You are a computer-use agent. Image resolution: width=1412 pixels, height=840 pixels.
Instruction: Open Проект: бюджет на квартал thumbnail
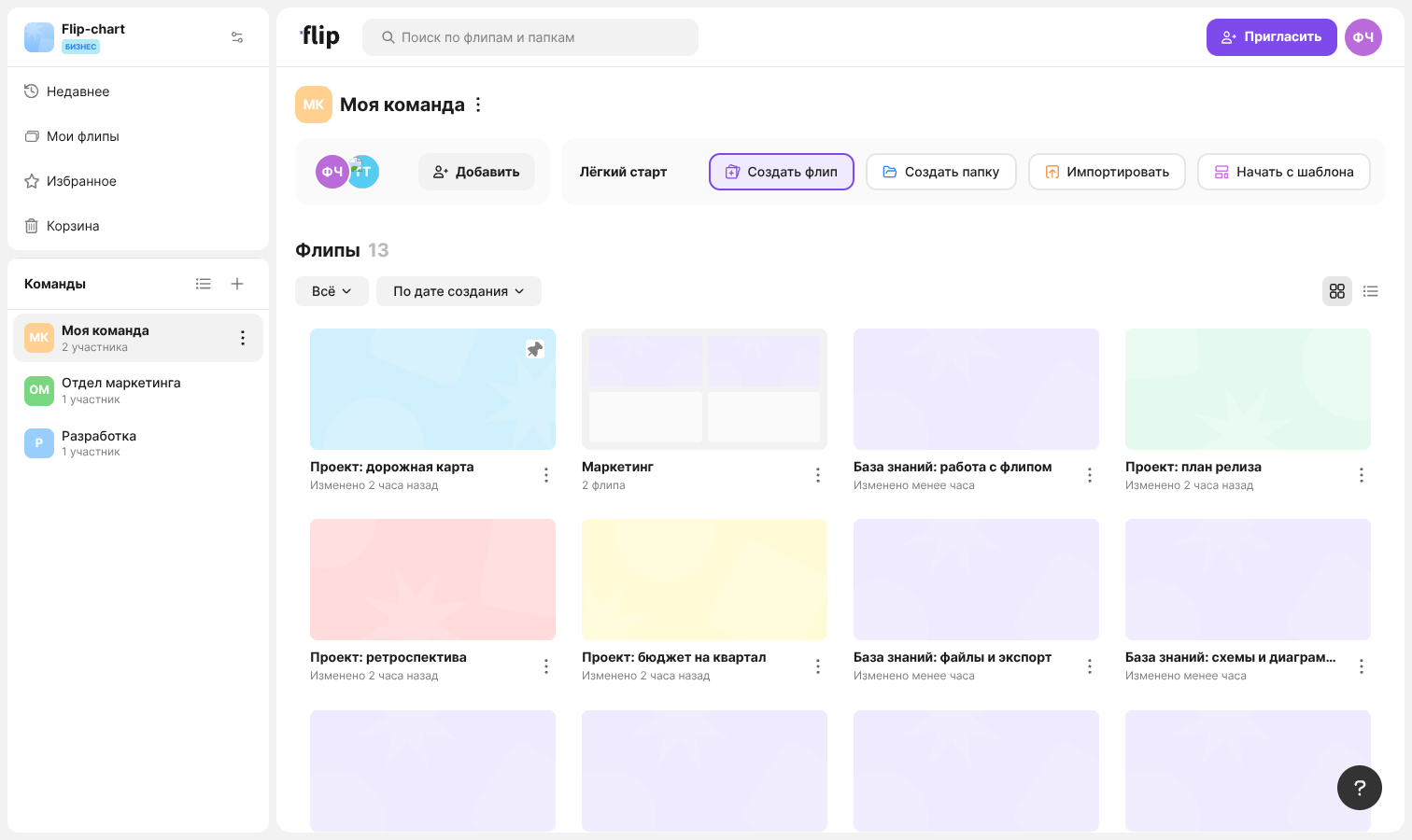[704, 580]
